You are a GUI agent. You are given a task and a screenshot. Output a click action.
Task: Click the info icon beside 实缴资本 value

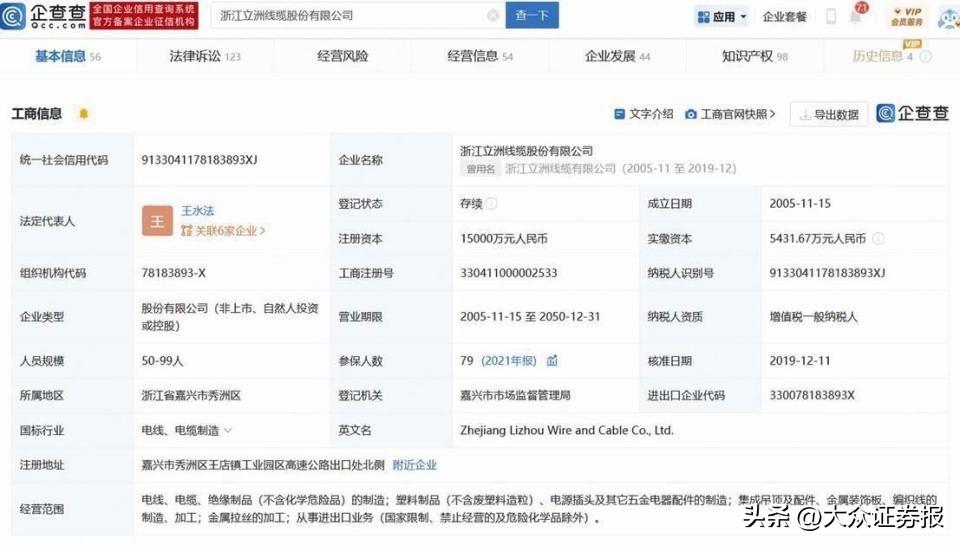click(x=879, y=238)
